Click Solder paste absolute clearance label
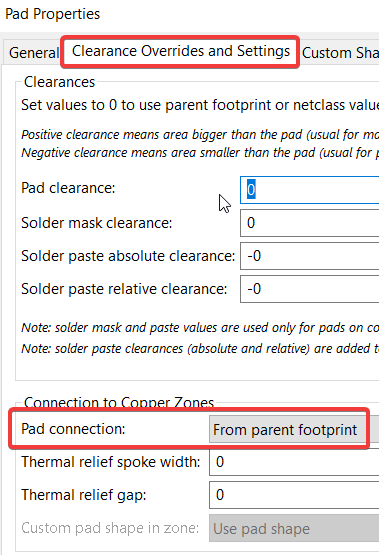This screenshot has height=555, width=379. [x=128, y=256]
